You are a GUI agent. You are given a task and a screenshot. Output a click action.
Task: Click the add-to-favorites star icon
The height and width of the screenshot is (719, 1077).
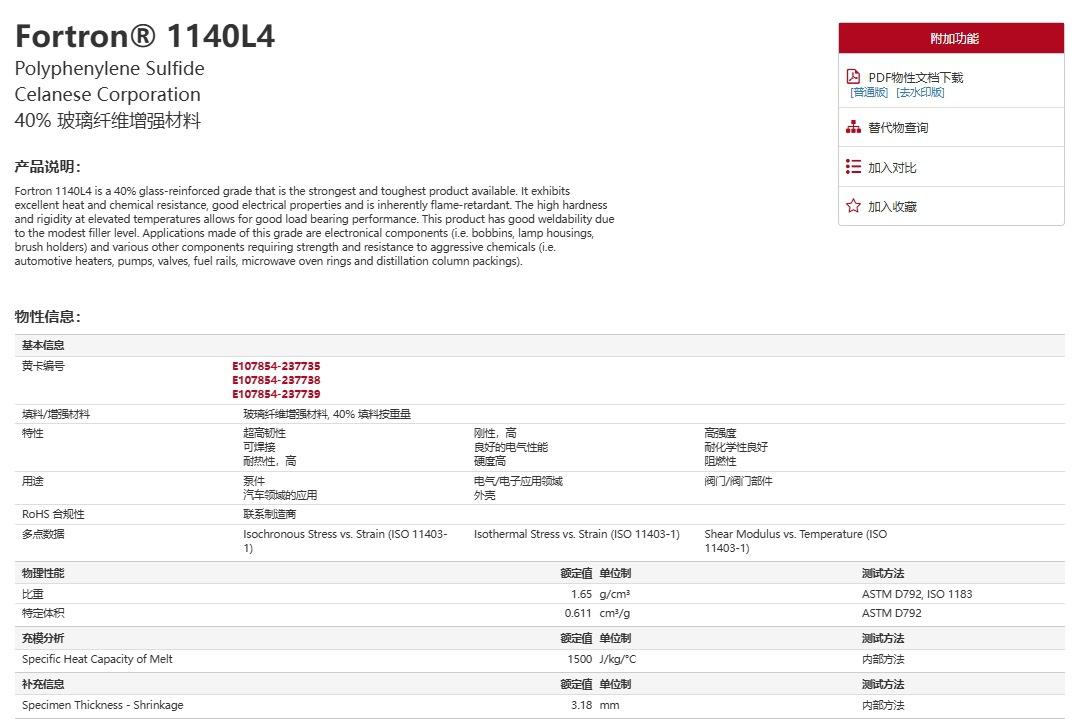(x=853, y=206)
